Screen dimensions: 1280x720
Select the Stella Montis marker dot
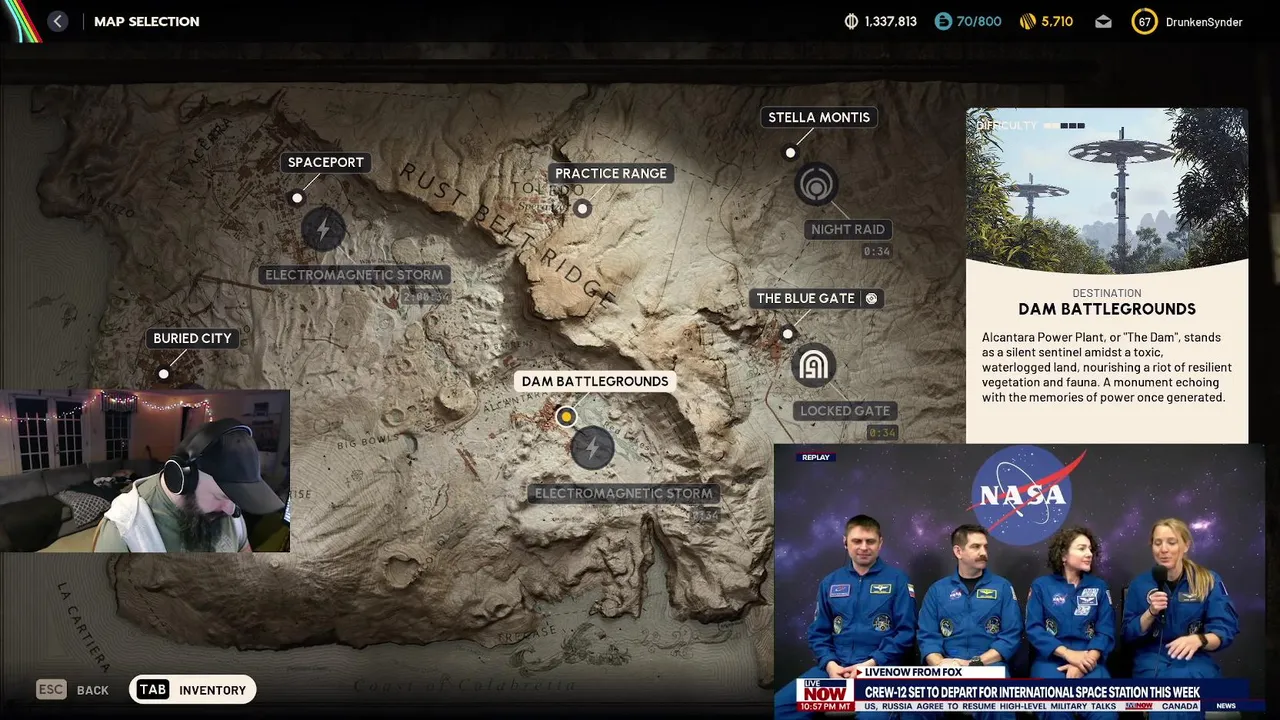pos(790,153)
